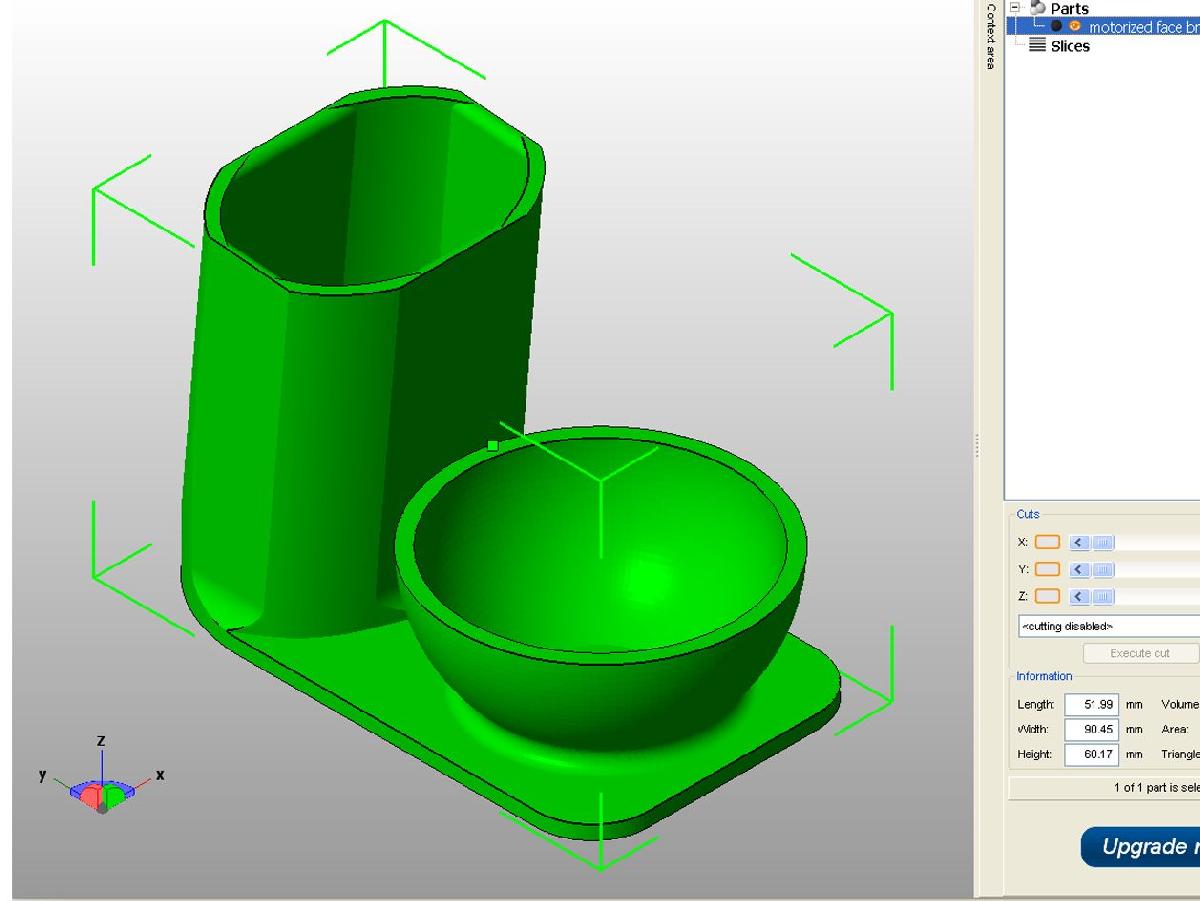1200x901 pixels.
Task: Click the orange eye icon of motorized face part
Action: tap(1075, 27)
